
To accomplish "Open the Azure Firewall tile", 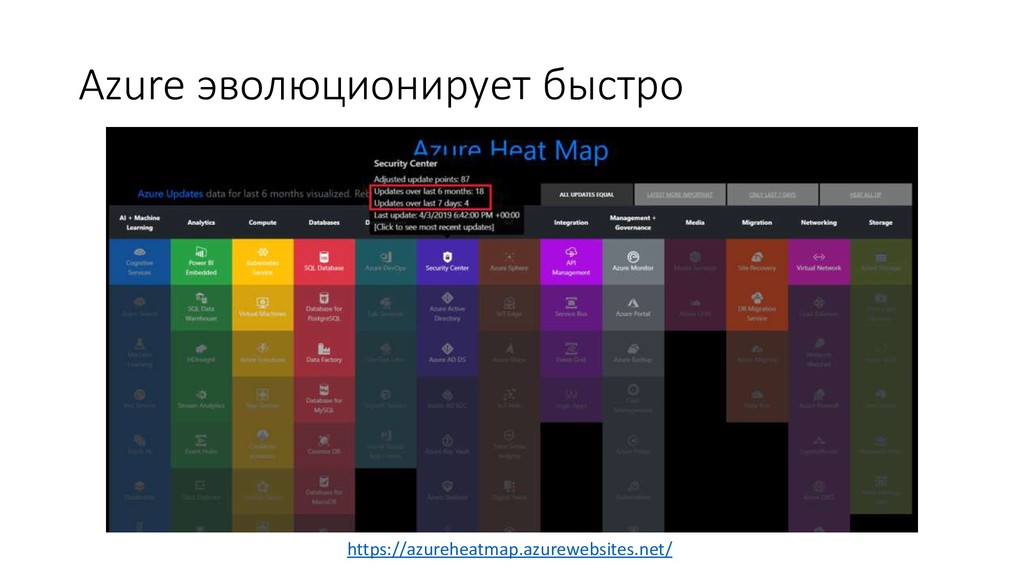I will click(x=818, y=399).
